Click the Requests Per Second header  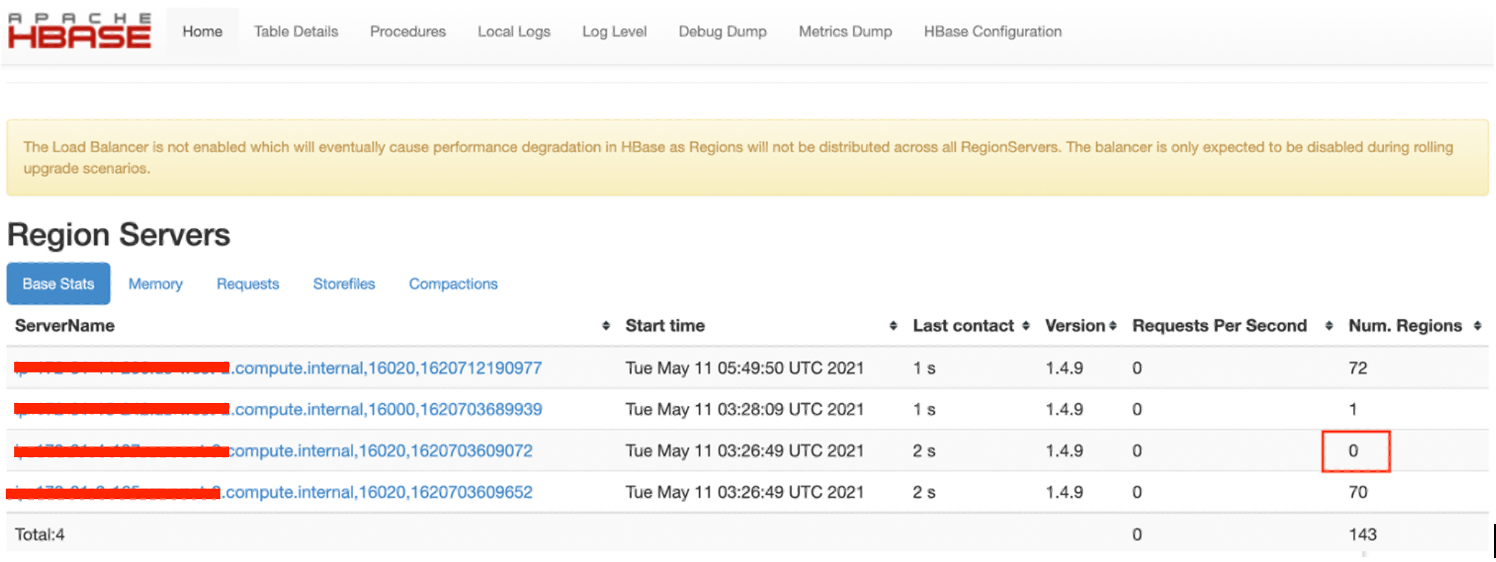1219,326
